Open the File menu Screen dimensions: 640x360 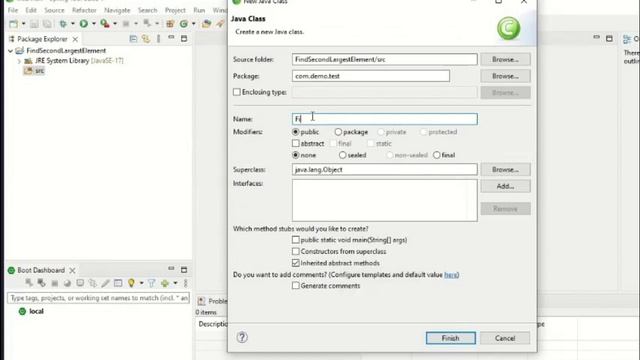tap(13, 10)
